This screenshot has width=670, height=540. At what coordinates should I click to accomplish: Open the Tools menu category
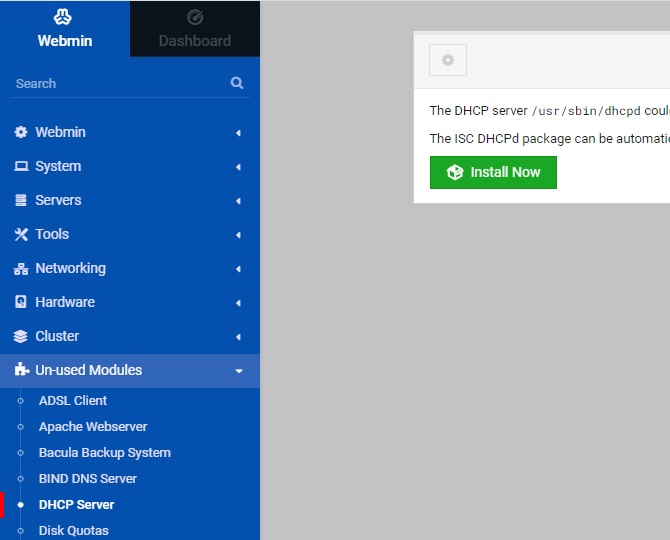130,234
